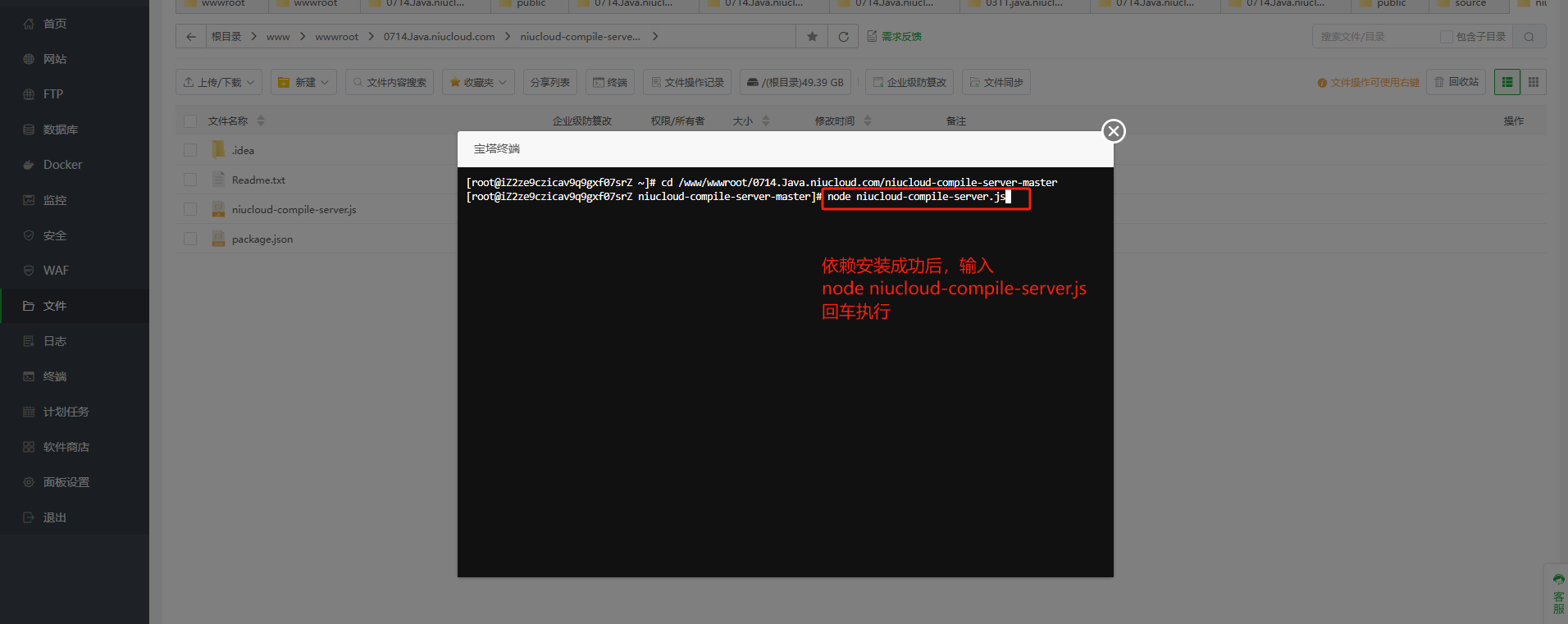Refresh the file list with reload icon
1568x624 pixels.
coord(843,37)
